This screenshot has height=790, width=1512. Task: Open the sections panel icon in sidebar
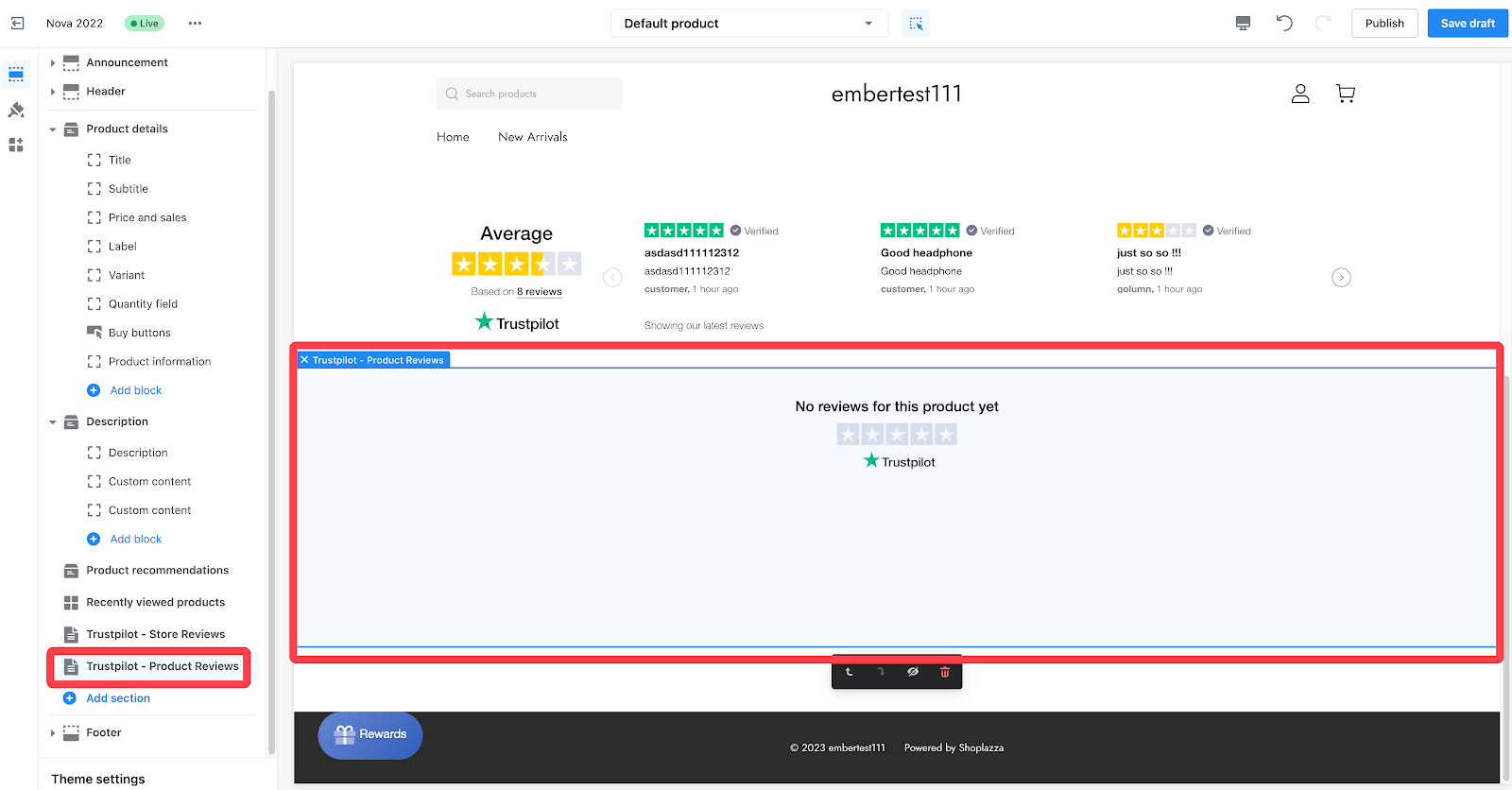click(16, 75)
